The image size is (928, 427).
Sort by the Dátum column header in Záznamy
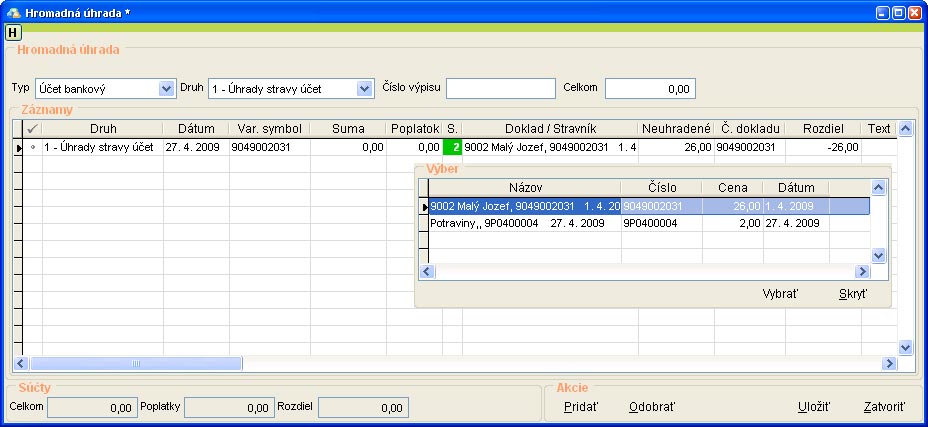[196, 129]
